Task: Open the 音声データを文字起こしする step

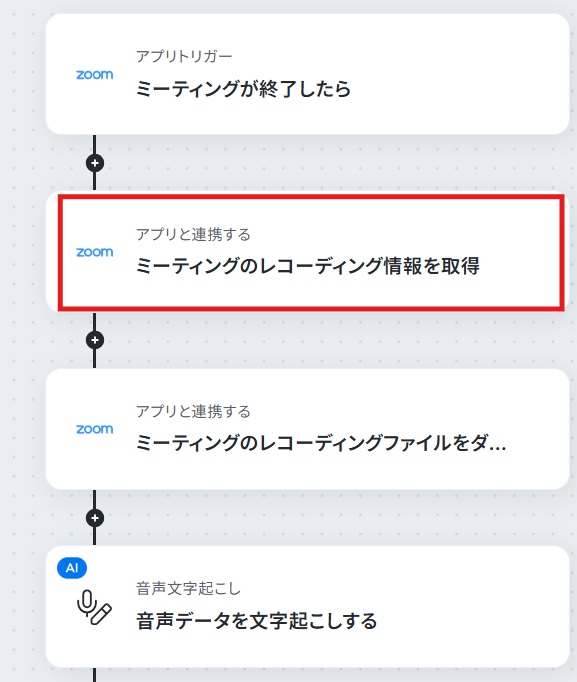Action: [x=307, y=606]
